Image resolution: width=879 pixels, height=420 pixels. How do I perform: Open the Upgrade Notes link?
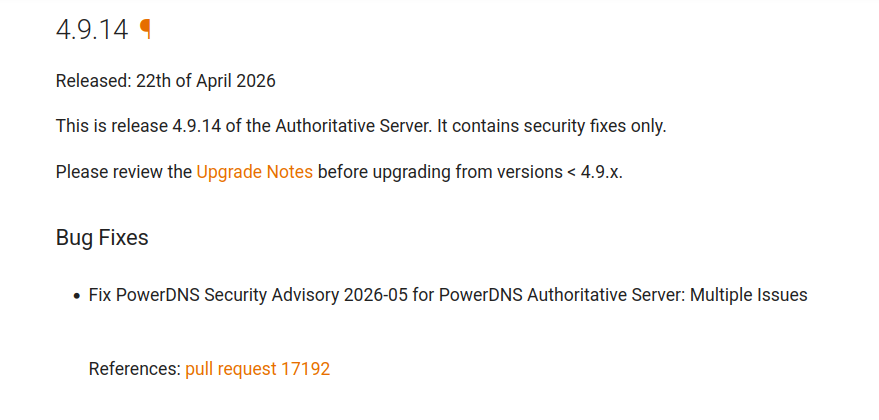(254, 172)
